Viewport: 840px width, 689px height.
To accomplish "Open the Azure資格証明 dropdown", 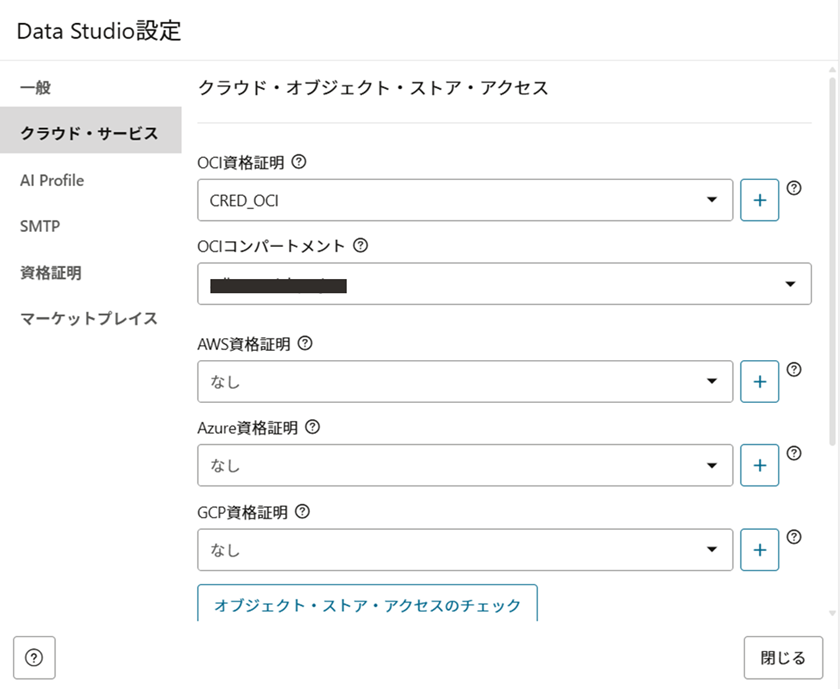I will click(x=465, y=465).
